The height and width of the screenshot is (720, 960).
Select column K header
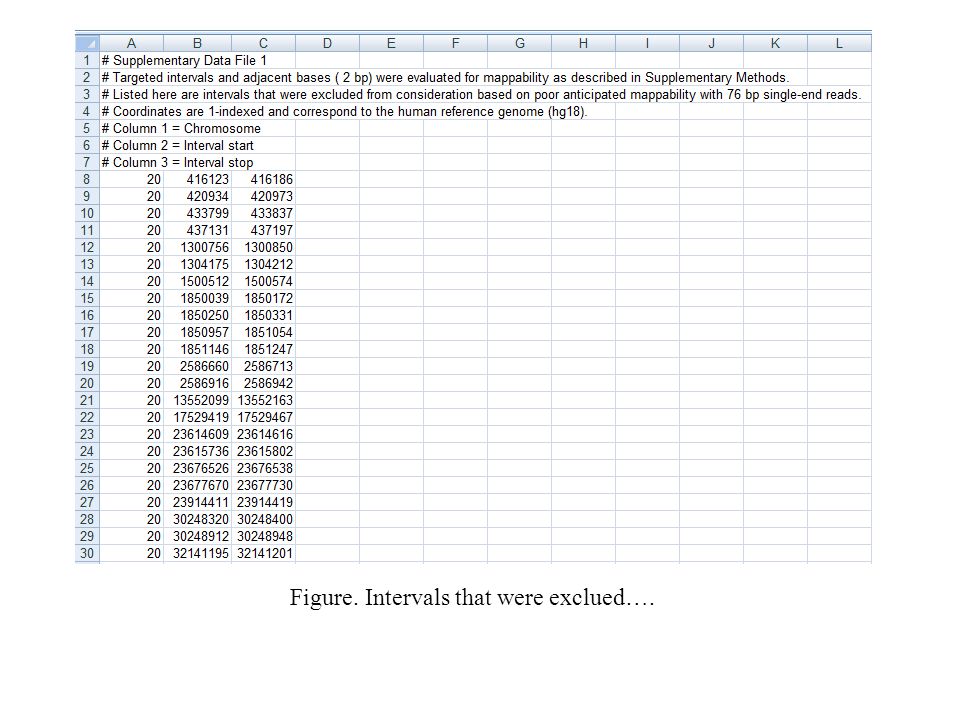(776, 43)
